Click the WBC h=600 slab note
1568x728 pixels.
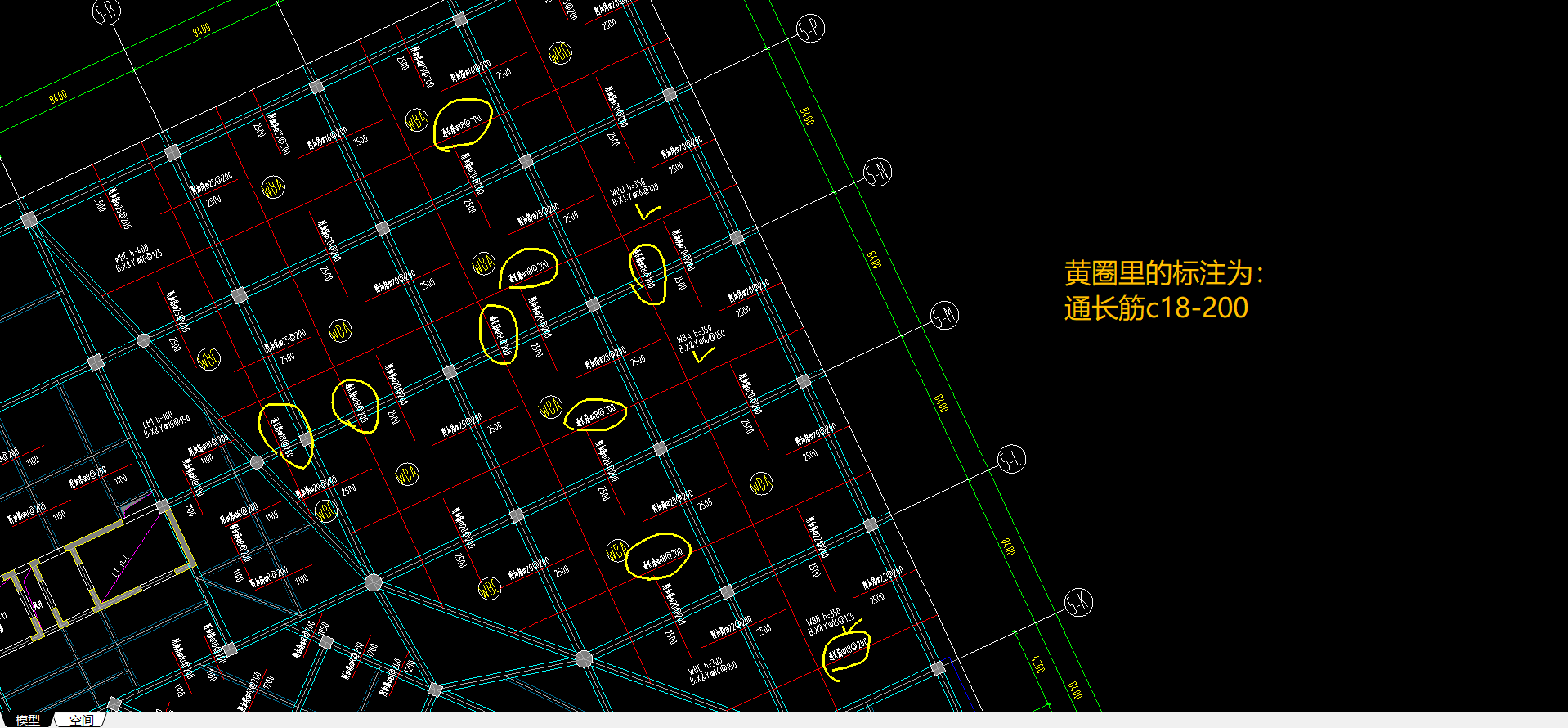tap(137, 256)
